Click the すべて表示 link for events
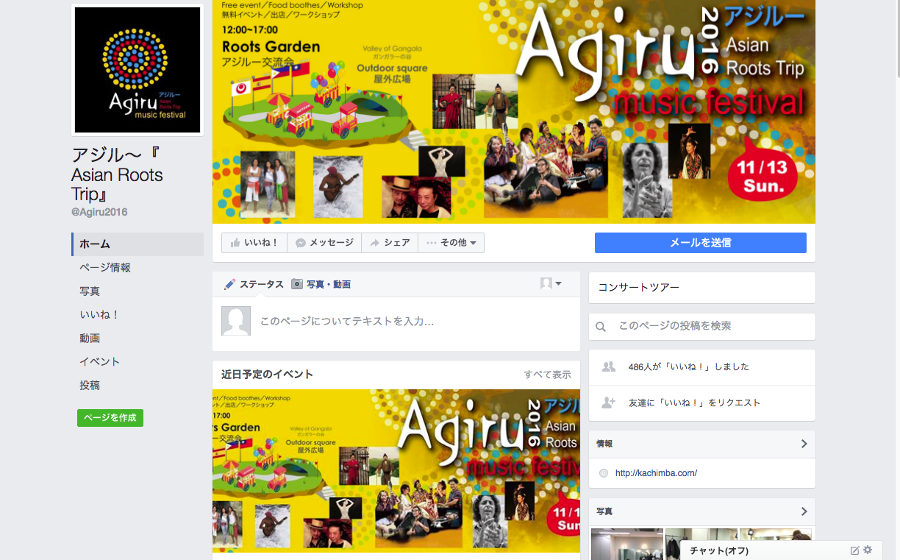 coord(547,375)
